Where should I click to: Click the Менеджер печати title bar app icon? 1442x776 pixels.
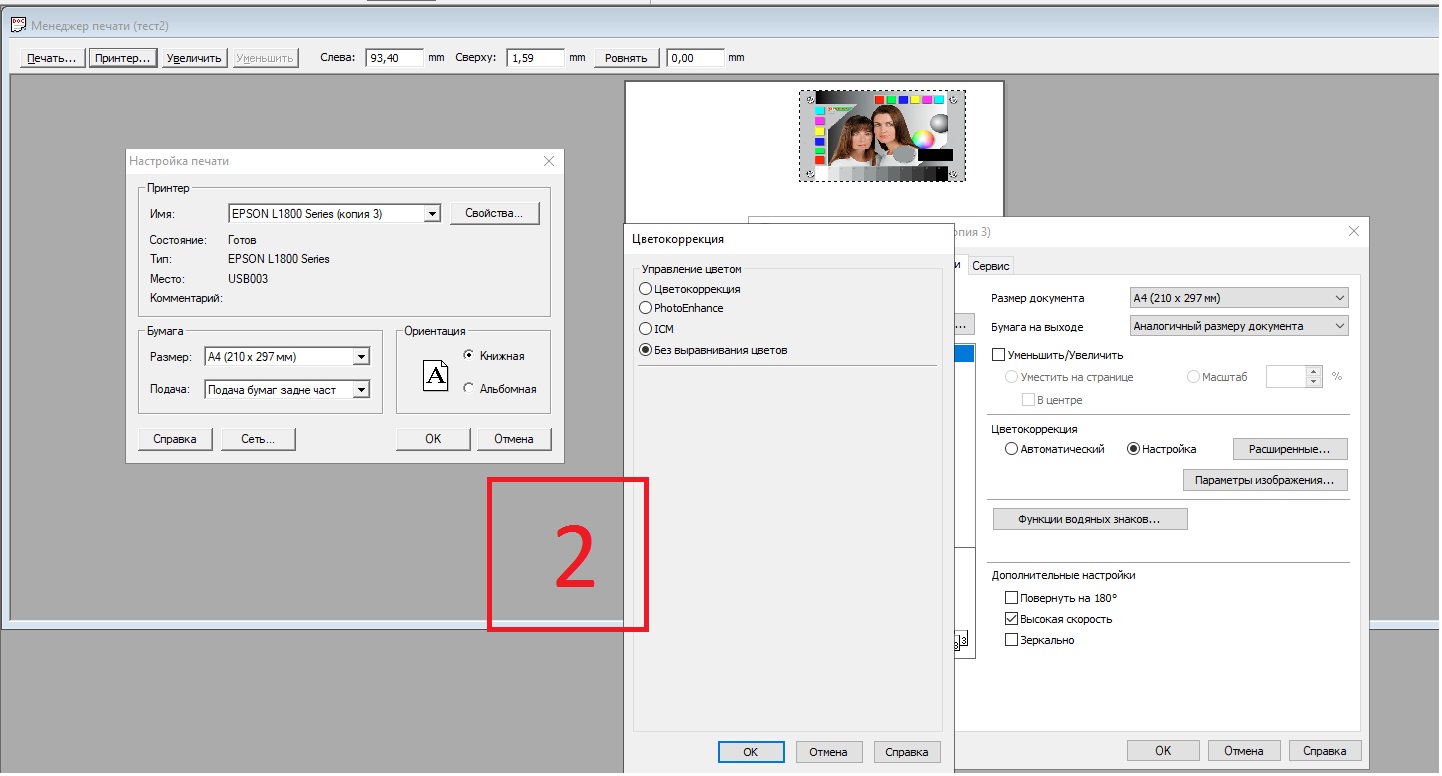17,24
